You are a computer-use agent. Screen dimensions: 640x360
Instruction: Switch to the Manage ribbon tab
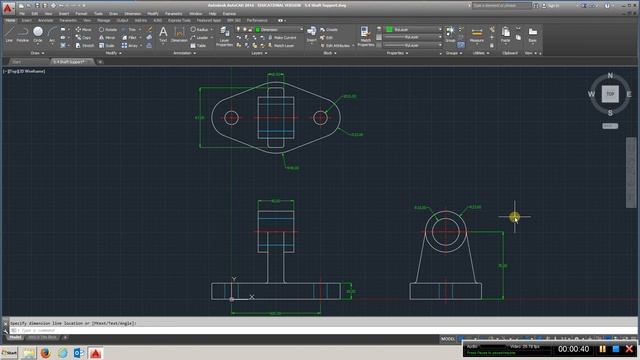[104, 20]
